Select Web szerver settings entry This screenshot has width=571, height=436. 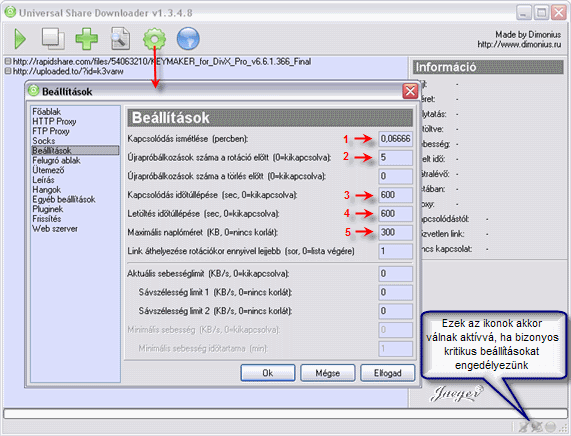click(55, 229)
